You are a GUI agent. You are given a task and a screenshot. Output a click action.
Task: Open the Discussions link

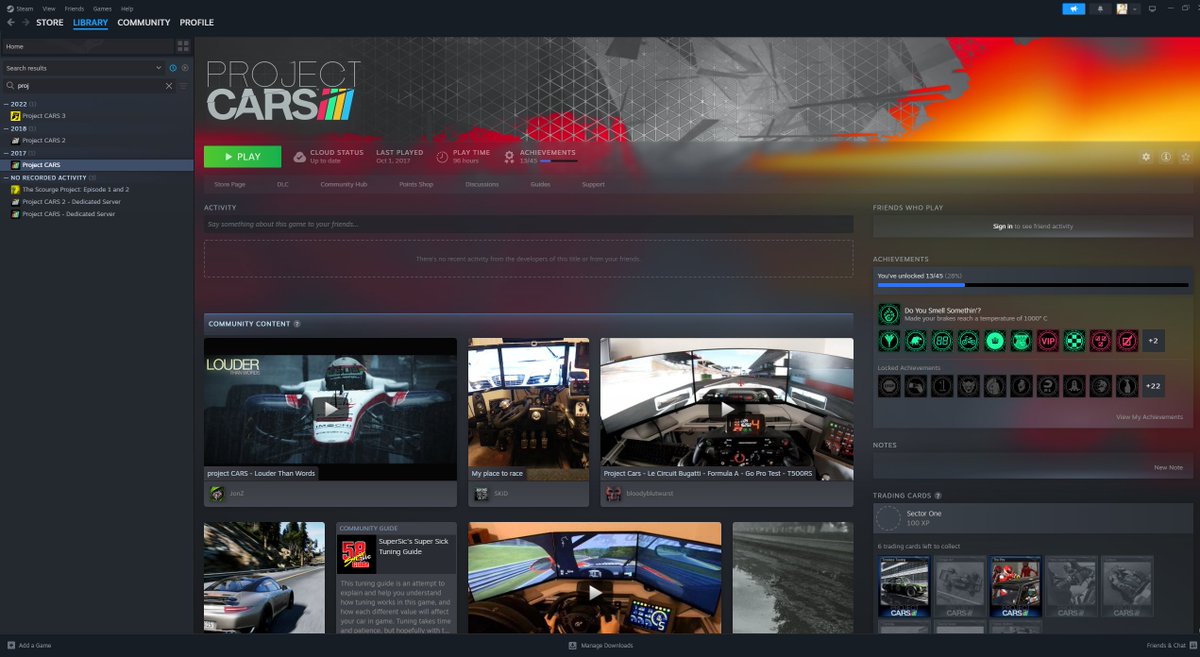[482, 184]
